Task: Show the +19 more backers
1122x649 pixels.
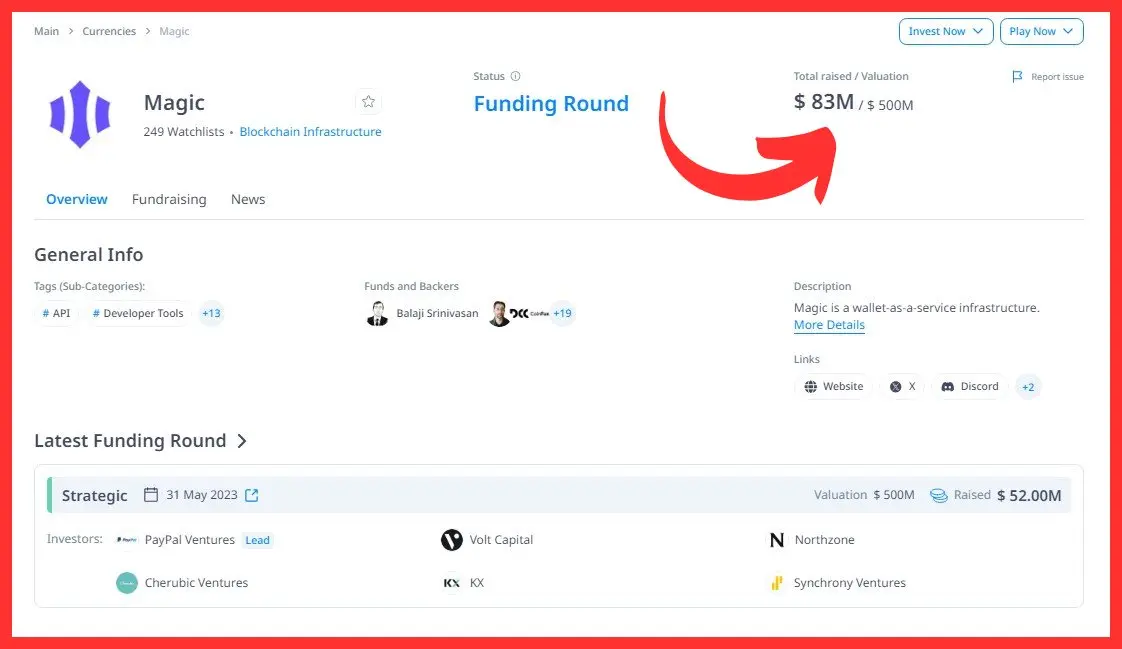Action: point(562,313)
